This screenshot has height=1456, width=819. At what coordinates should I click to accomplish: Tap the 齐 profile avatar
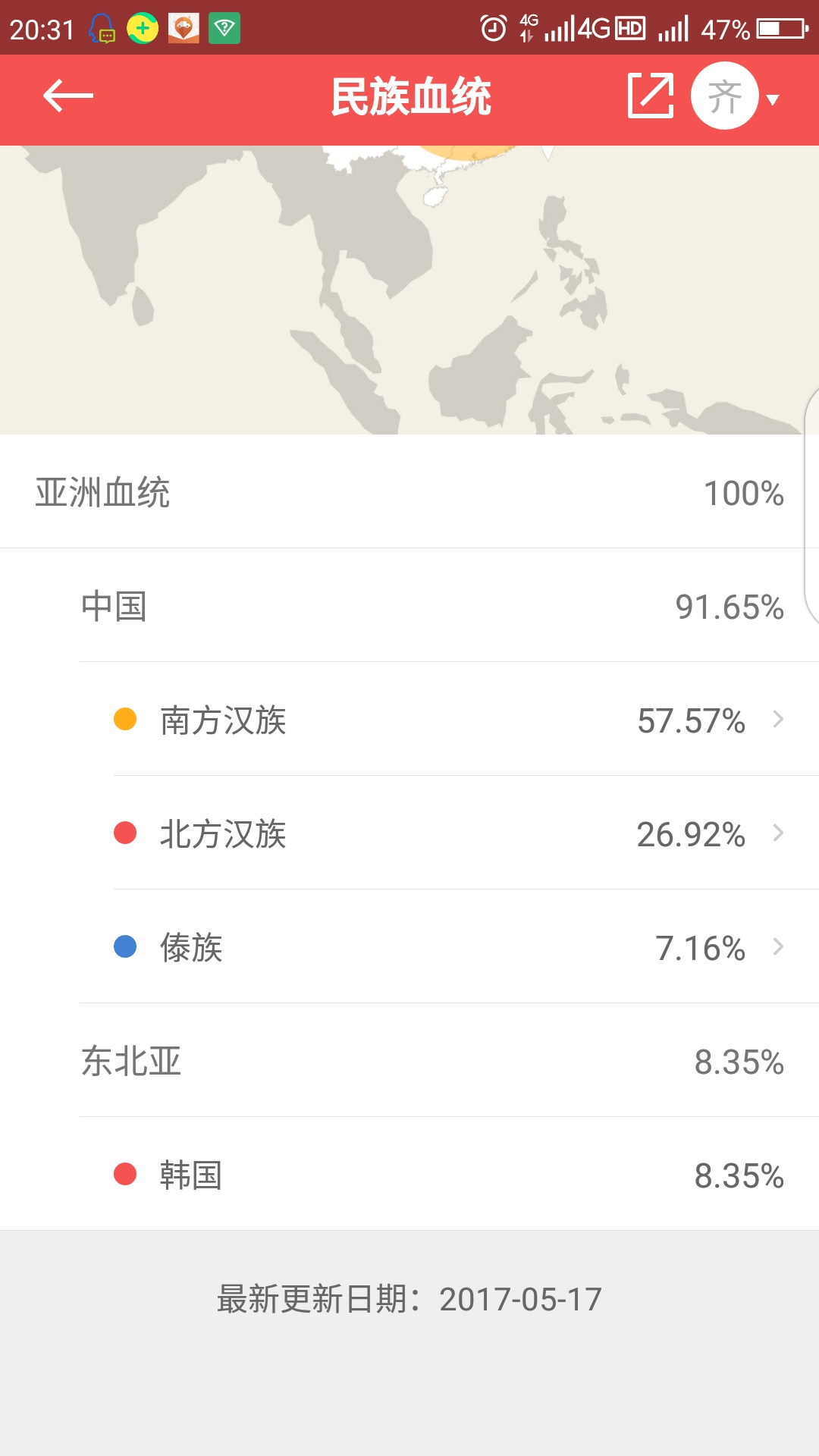pyautogui.click(x=724, y=96)
